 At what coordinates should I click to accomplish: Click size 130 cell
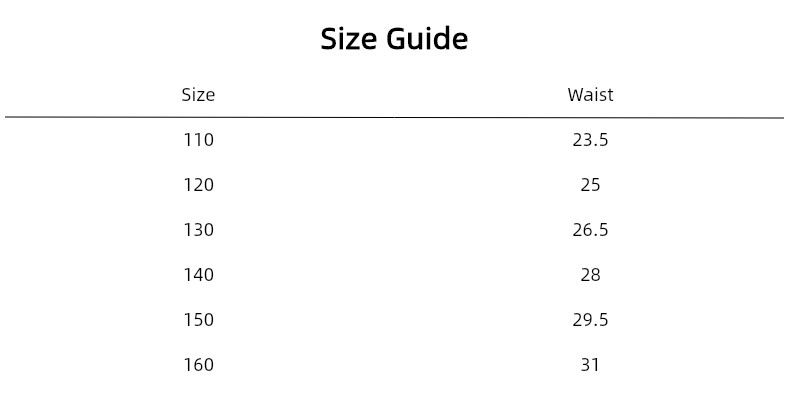[198, 229]
